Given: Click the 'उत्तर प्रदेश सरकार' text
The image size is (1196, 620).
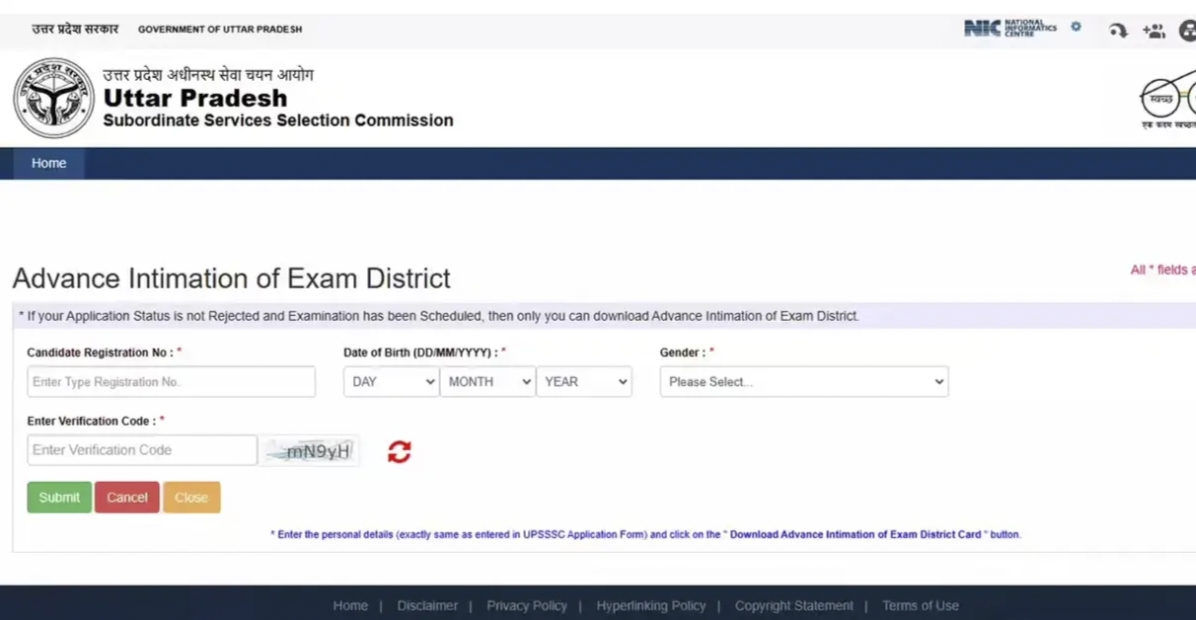Looking at the screenshot, I should 75,29.
